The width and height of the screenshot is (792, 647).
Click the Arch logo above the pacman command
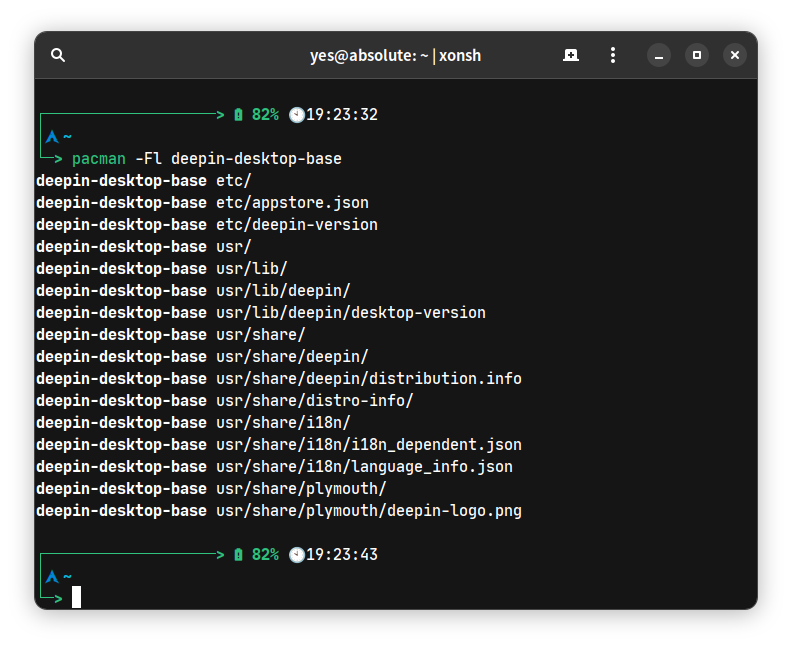pyautogui.click(x=52, y=137)
